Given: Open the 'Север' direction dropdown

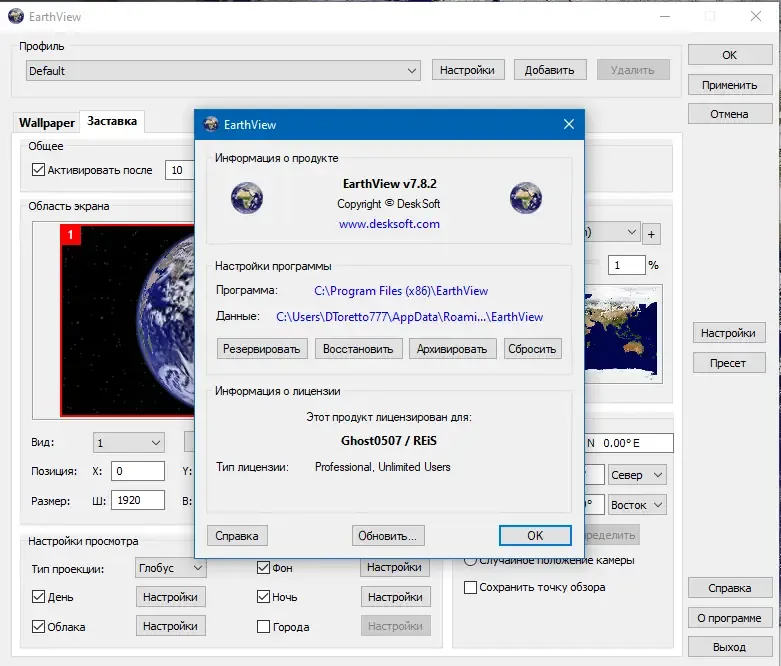Looking at the screenshot, I should [x=637, y=475].
